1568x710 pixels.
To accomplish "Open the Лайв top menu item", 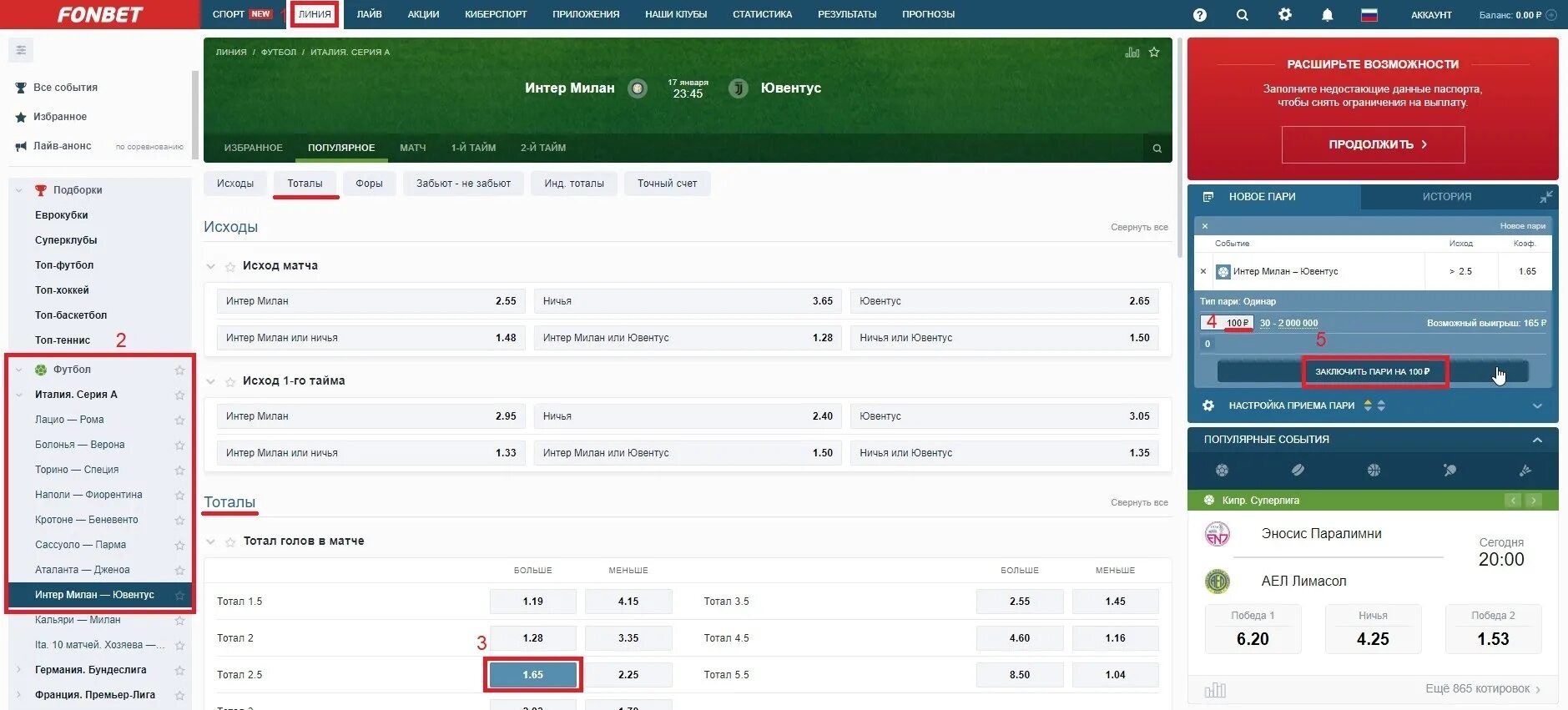I will coord(369,14).
